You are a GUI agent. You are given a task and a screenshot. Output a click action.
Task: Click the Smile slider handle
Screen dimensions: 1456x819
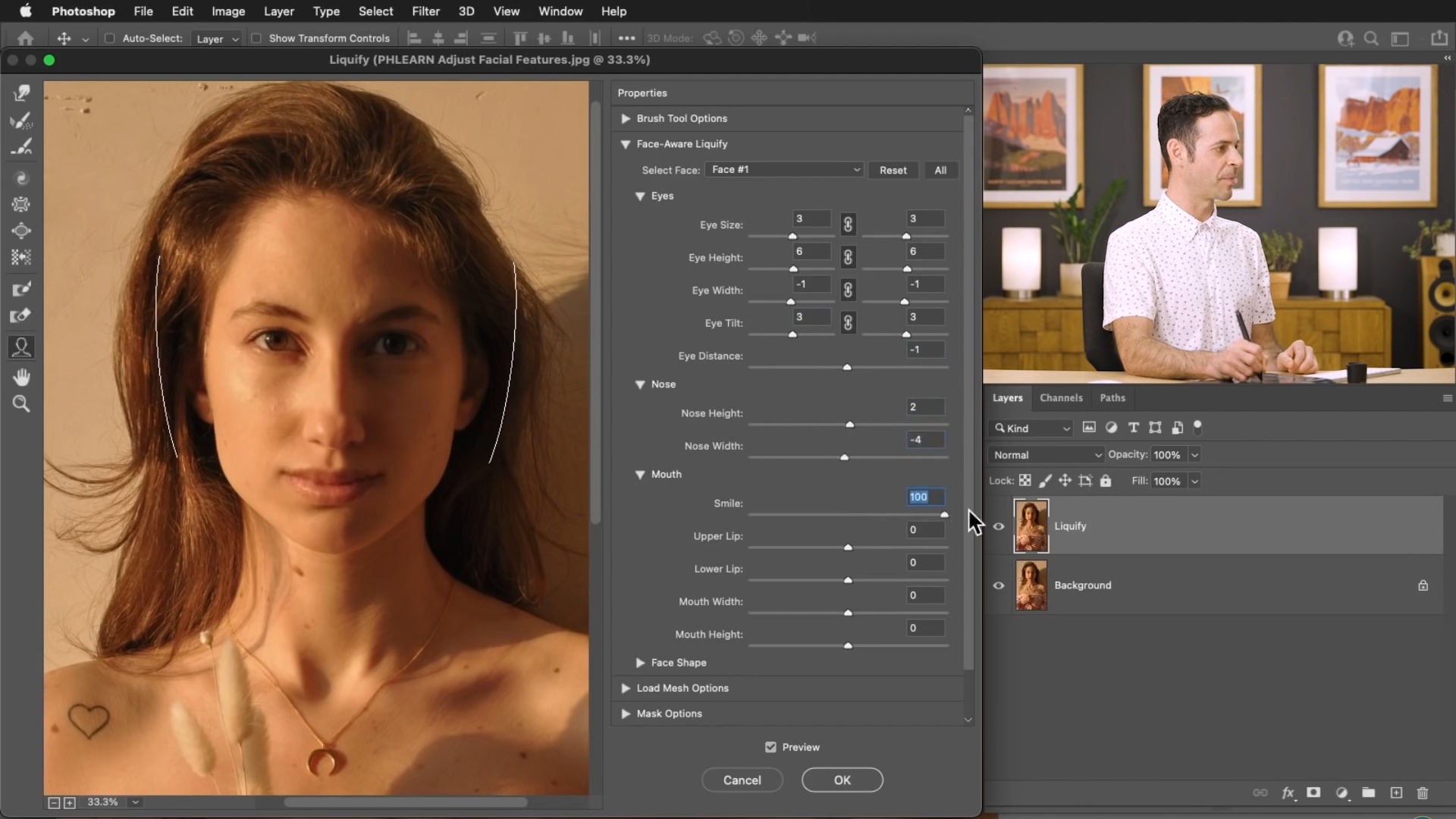(x=944, y=515)
